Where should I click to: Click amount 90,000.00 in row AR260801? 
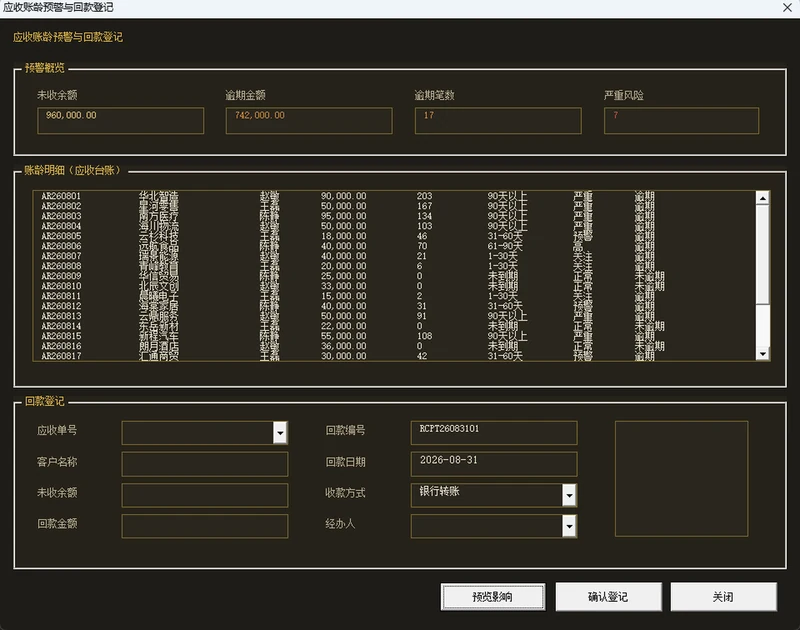click(x=343, y=196)
